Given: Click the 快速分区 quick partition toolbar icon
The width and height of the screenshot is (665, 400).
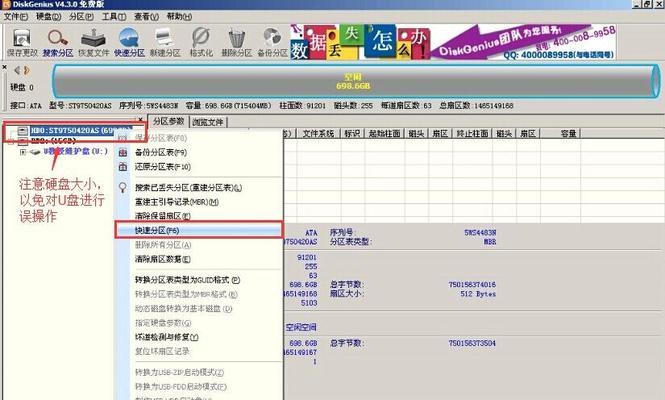Looking at the screenshot, I should 129,42.
